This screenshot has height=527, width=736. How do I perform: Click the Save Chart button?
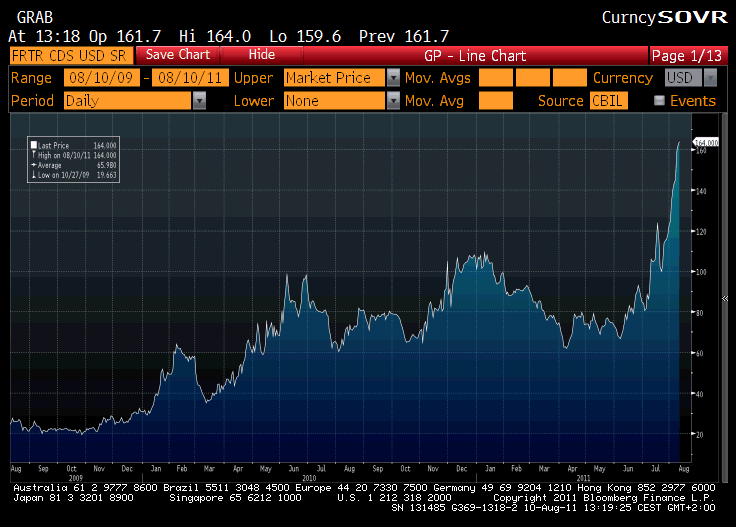coord(178,54)
